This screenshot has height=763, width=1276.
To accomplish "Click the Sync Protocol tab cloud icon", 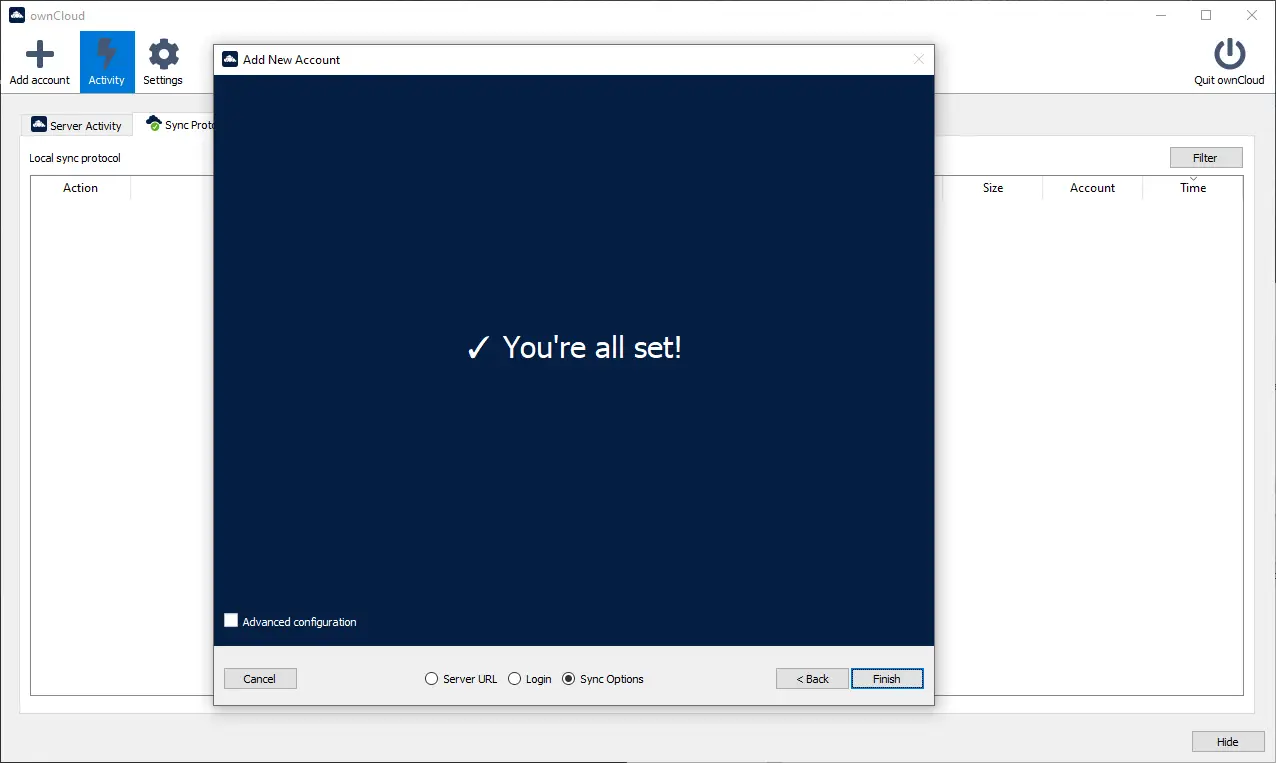I will coord(153,124).
